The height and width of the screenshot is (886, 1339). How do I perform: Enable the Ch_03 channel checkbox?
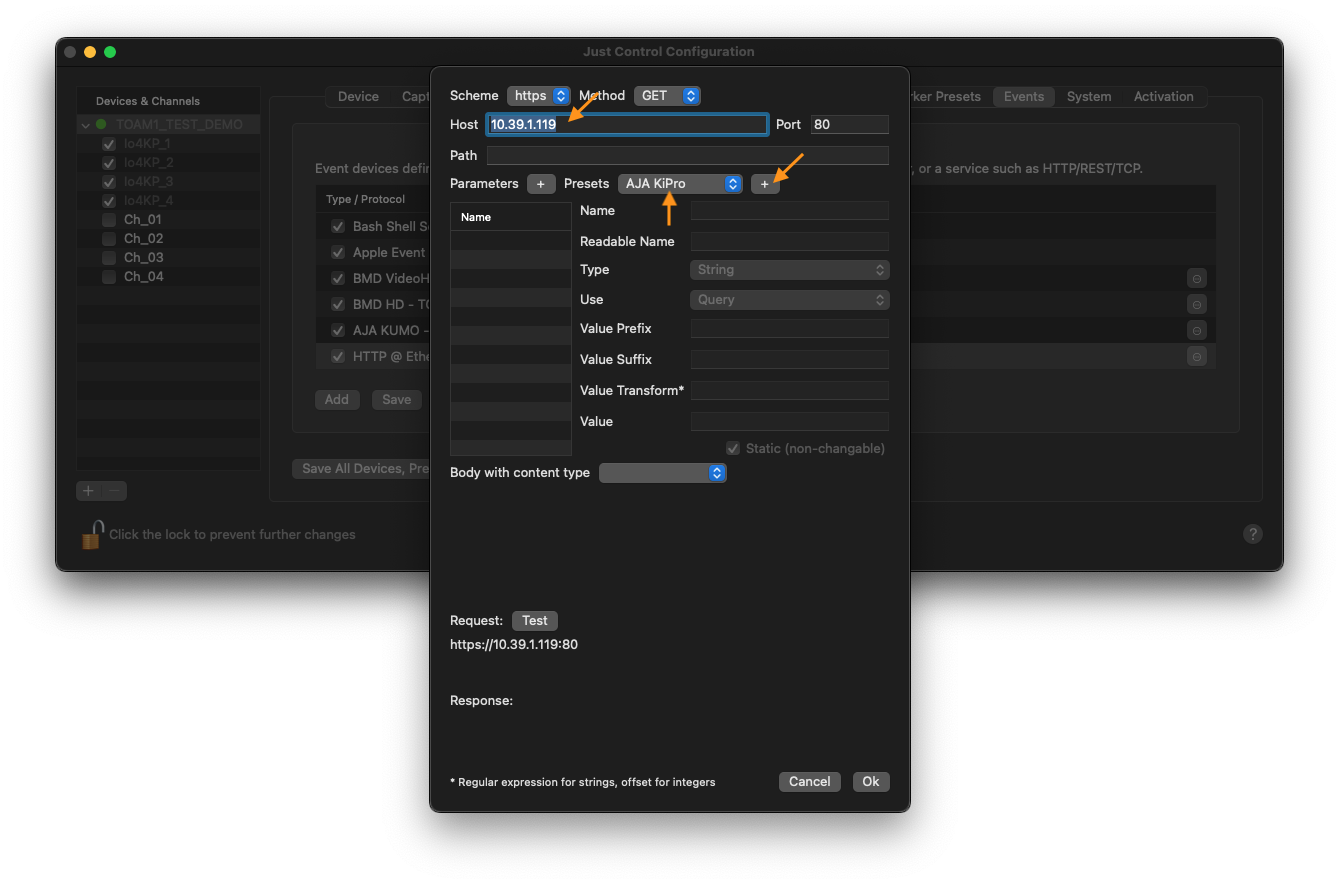pyautogui.click(x=109, y=258)
